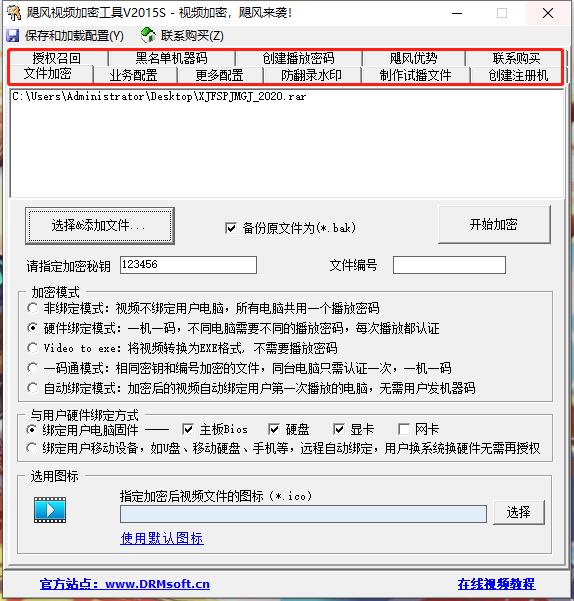Toggle 备份原文件为(*.bak) checkbox

pyautogui.click(x=231, y=228)
